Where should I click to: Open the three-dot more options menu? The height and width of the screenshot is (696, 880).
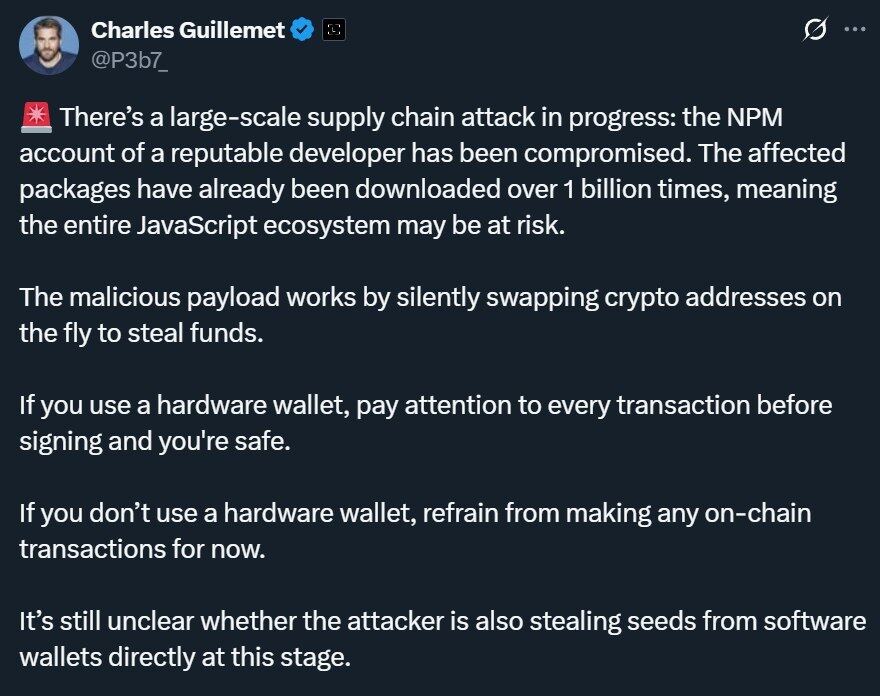(x=855, y=29)
